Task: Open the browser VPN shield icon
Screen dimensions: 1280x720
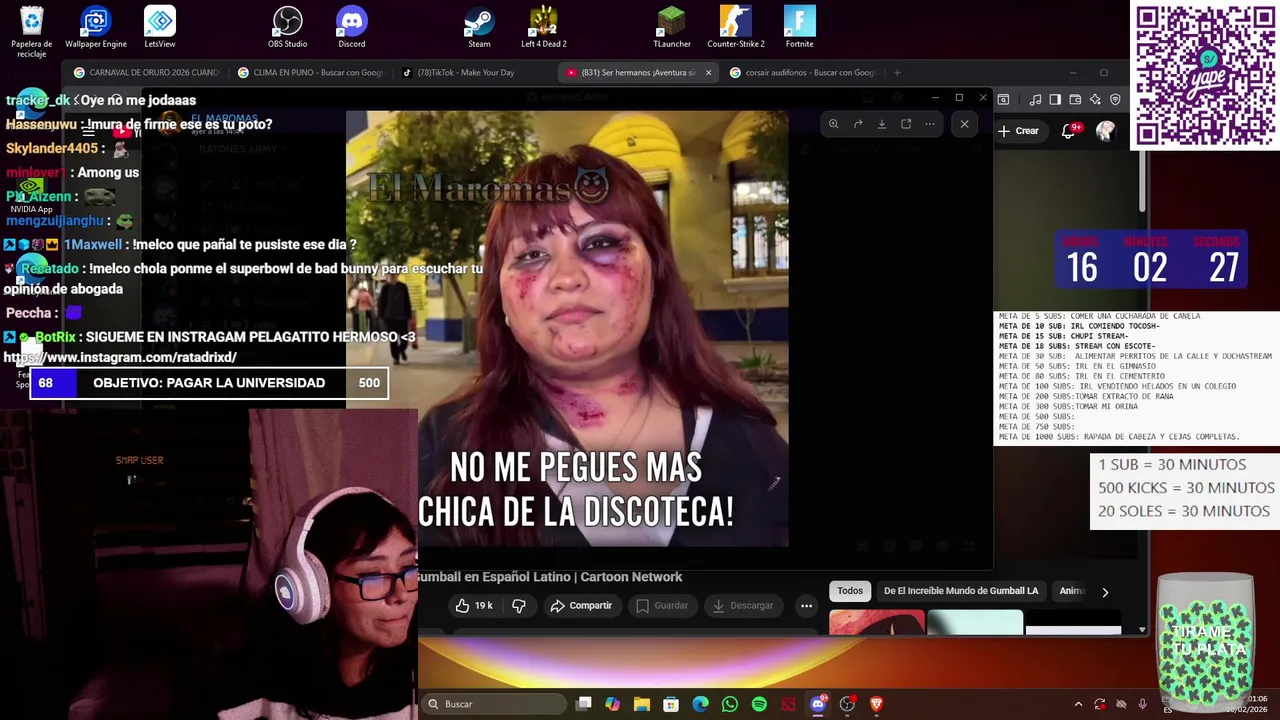Action: click(1115, 99)
